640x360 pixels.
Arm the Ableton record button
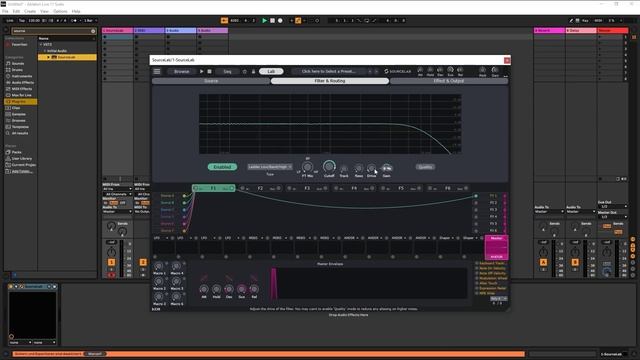click(x=280, y=20)
